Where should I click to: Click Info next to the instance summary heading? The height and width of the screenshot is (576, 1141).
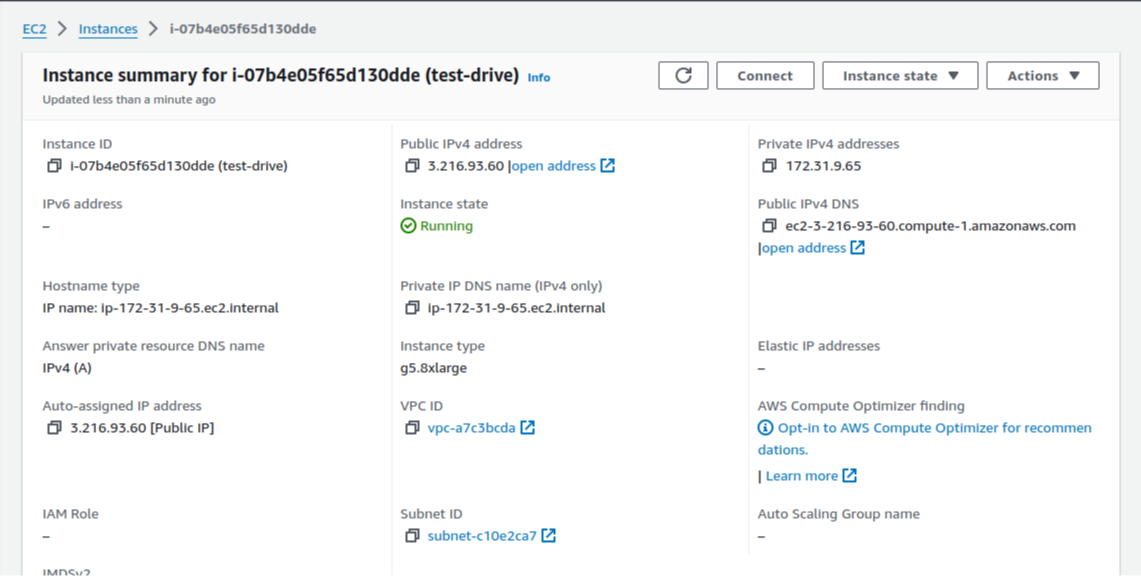click(539, 77)
